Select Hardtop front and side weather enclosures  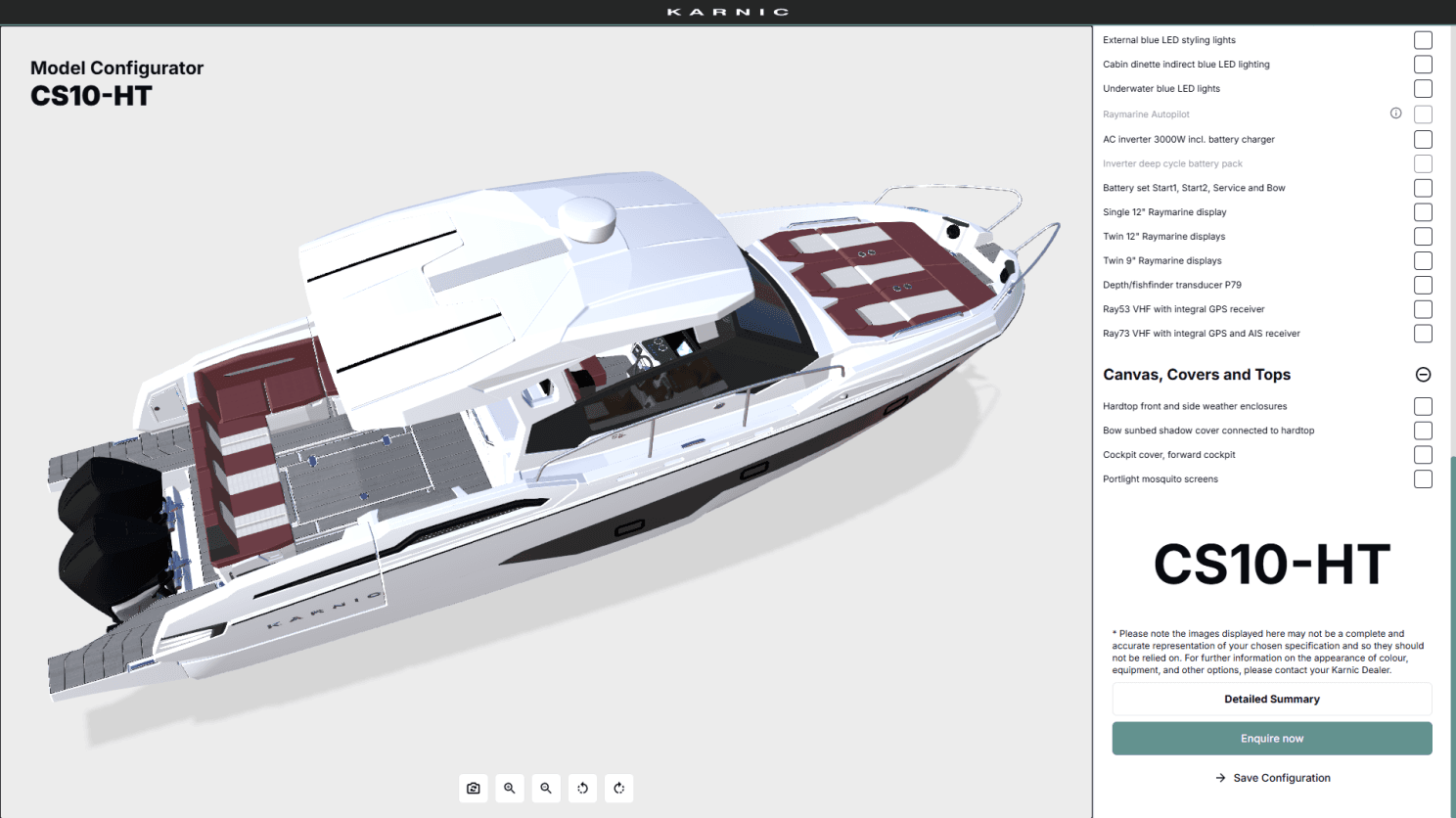[1422, 405]
